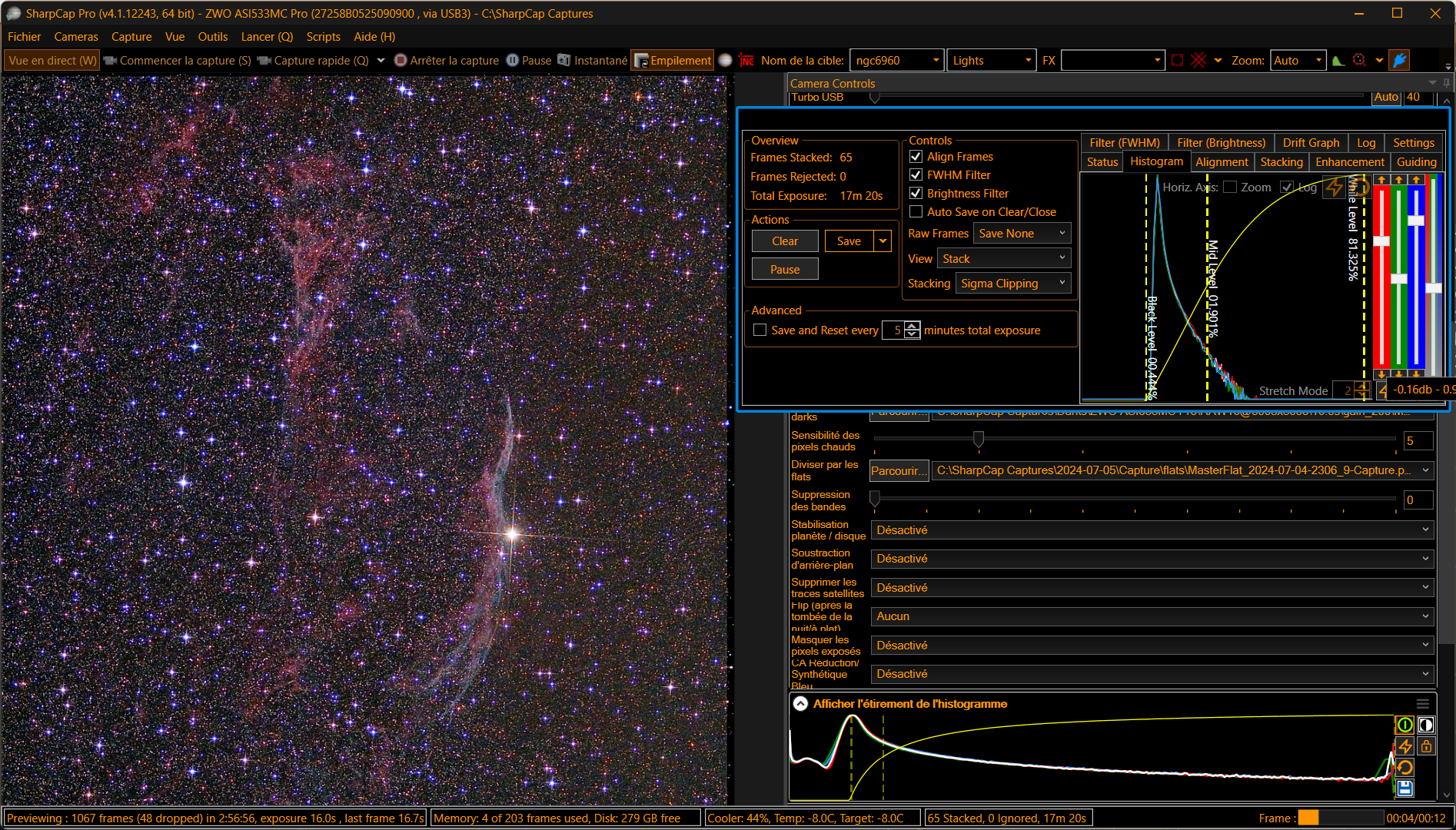The height and width of the screenshot is (830, 1456).
Task: Click the orange reset arrow in the display histogram
Action: [x=1404, y=768]
